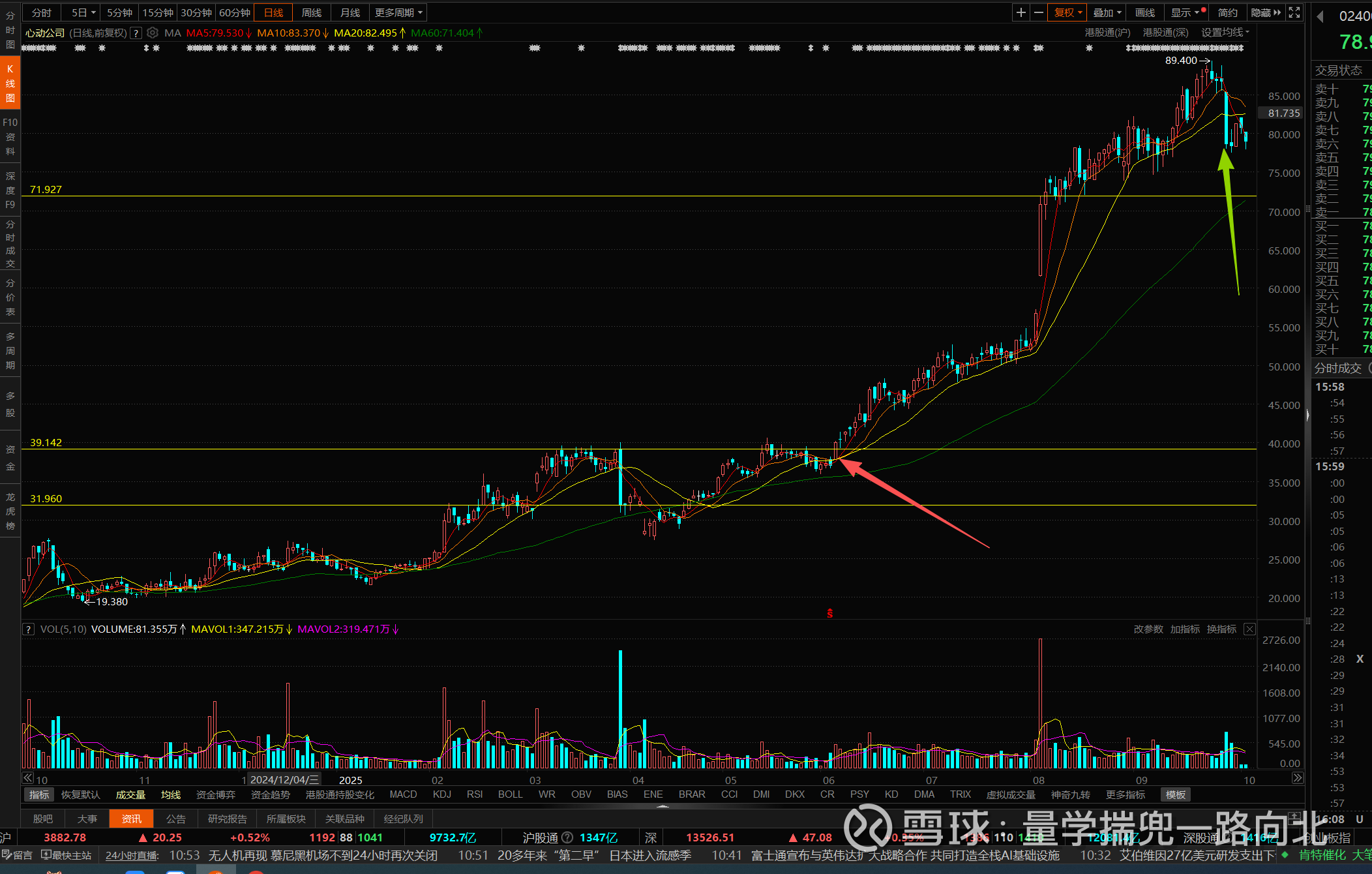Enter fullscreen chart with expand icon
1372x874 pixels.
[1294, 12]
